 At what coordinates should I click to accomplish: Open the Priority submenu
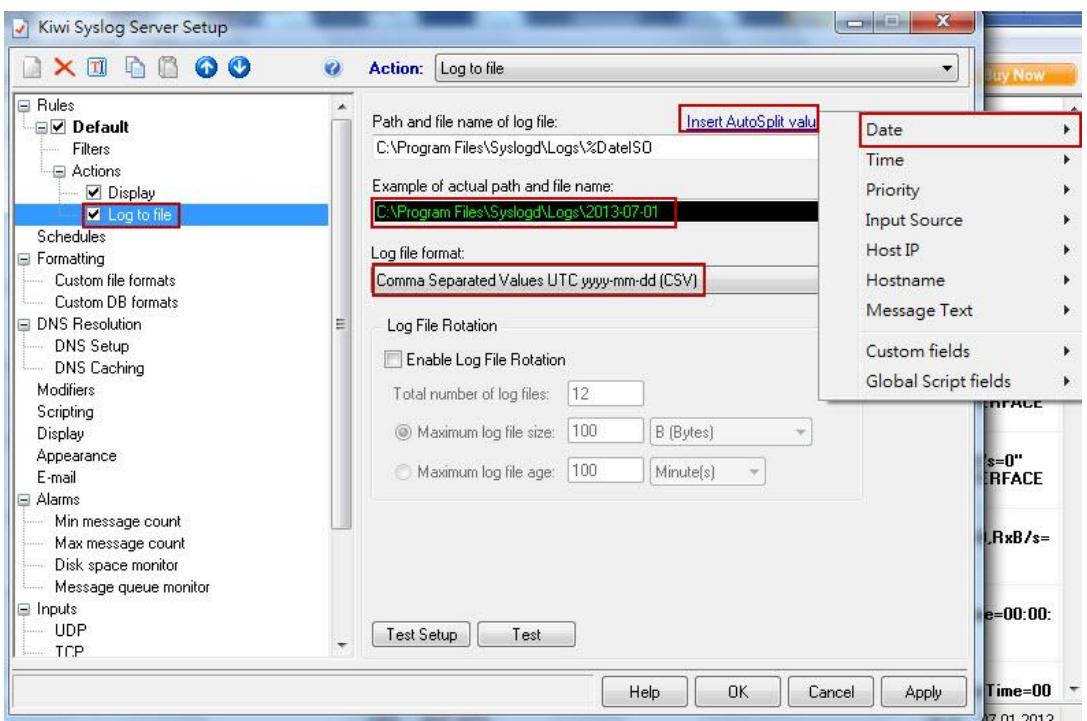[970, 190]
